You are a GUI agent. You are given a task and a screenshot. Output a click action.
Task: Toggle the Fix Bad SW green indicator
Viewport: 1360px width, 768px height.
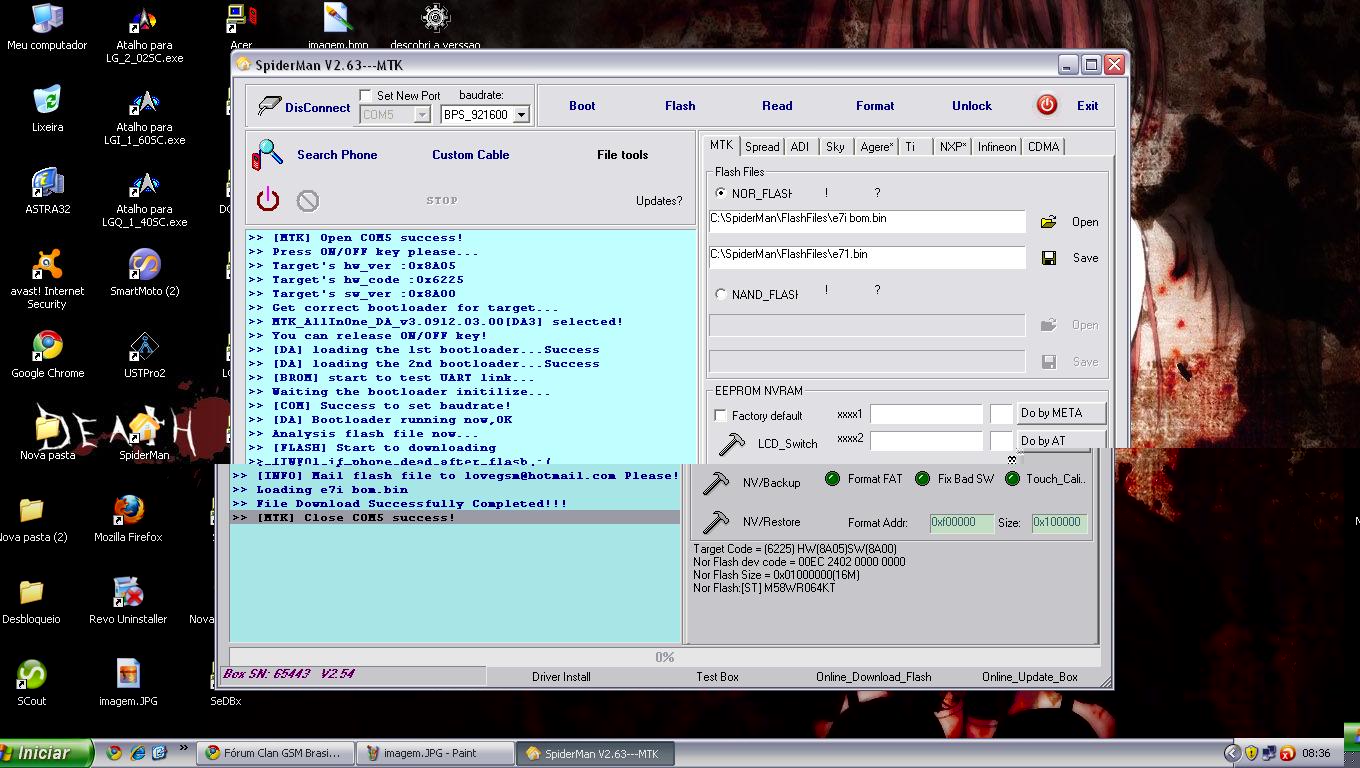(x=922, y=479)
